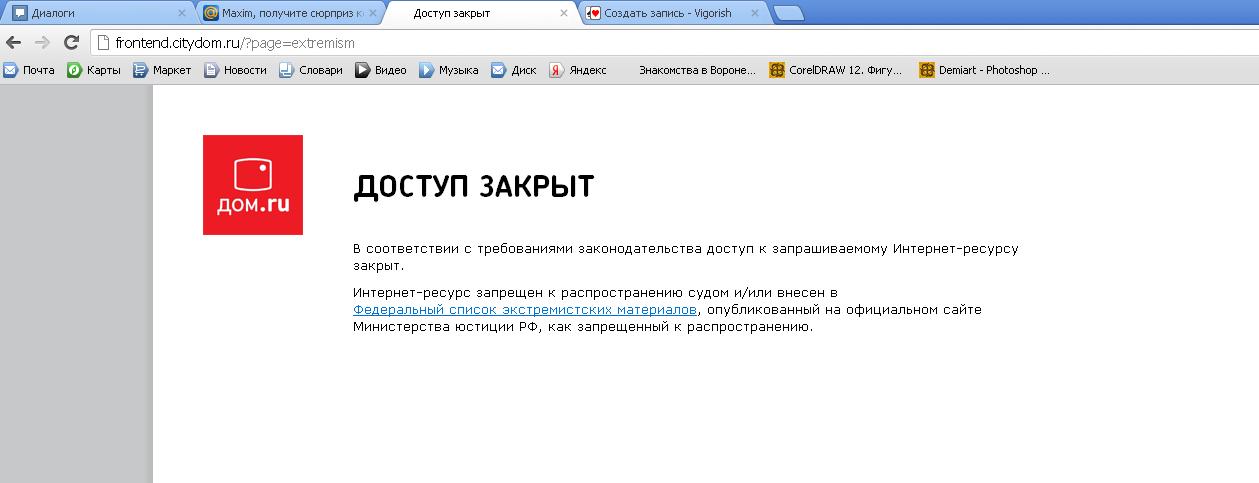Open the Яндекс bookmark
The height and width of the screenshot is (483, 1259).
(x=578, y=70)
